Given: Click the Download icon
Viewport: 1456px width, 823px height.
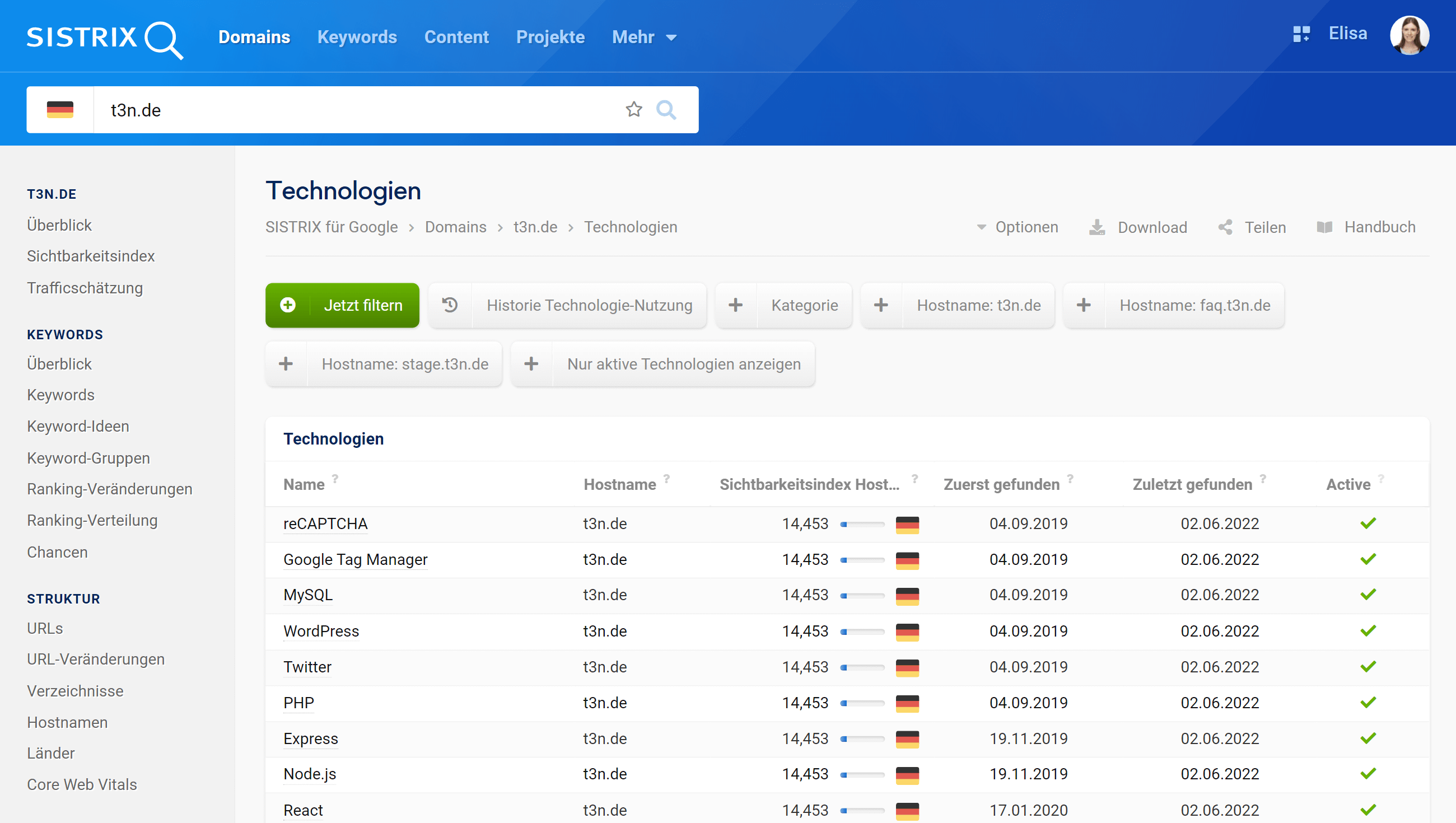Looking at the screenshot, I should point(1096,227).
